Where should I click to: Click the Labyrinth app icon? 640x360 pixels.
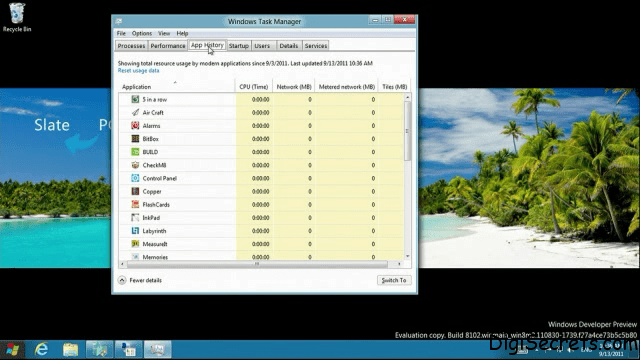click(x=135, y=231)
